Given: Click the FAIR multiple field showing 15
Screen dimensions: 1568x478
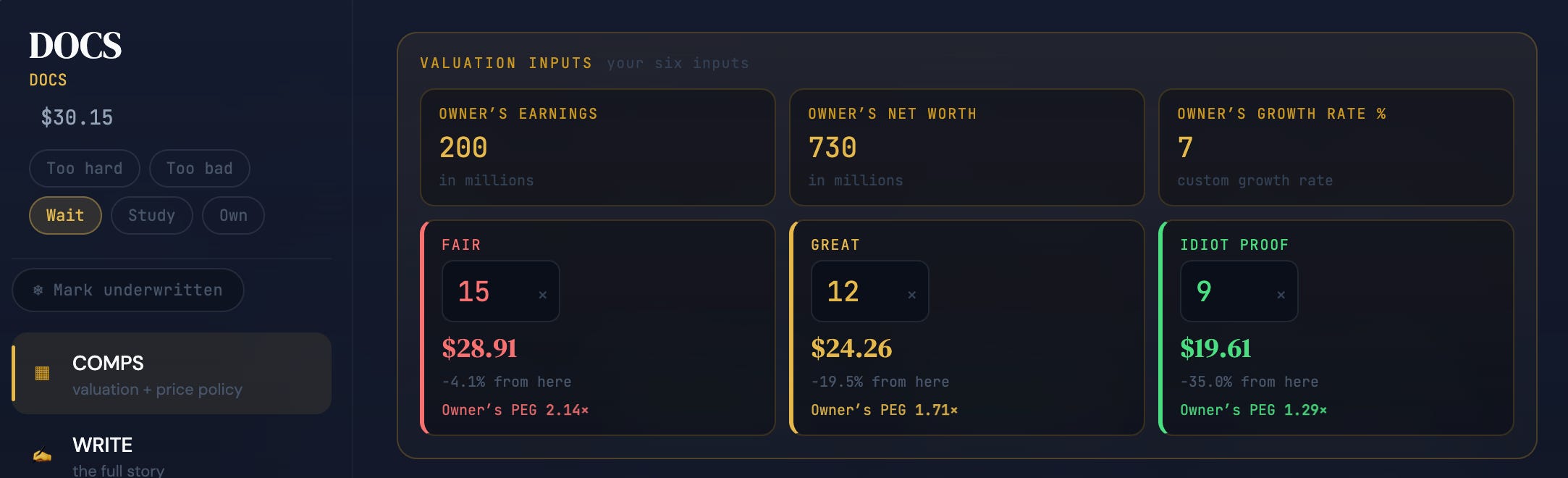Looking at the screenshot, I should pyautogui.click(x=500, y=291).
